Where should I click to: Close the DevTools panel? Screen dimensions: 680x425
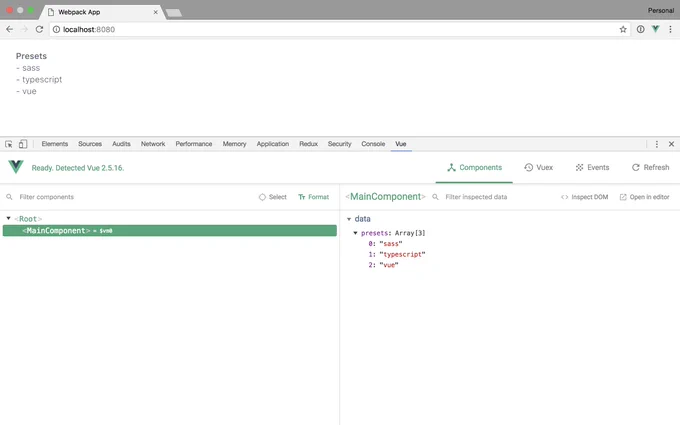671,144
